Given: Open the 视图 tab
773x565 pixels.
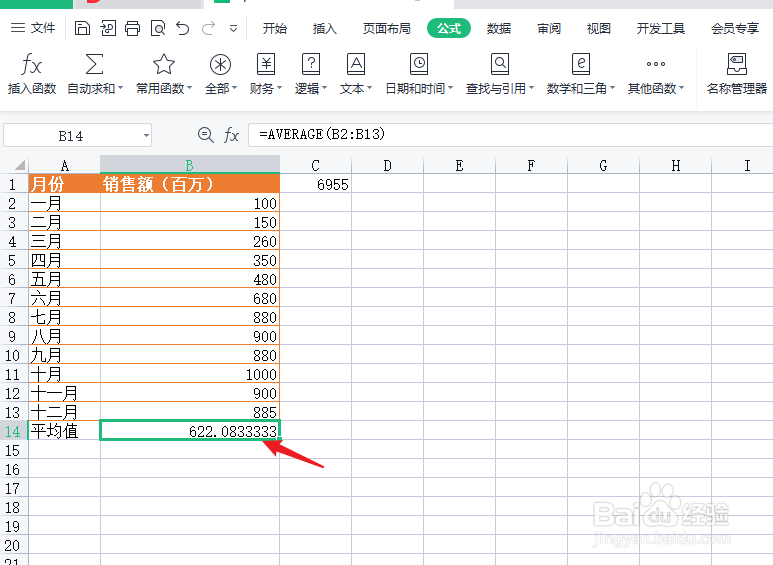Looking at the screenshot, I should pos(598,29).
